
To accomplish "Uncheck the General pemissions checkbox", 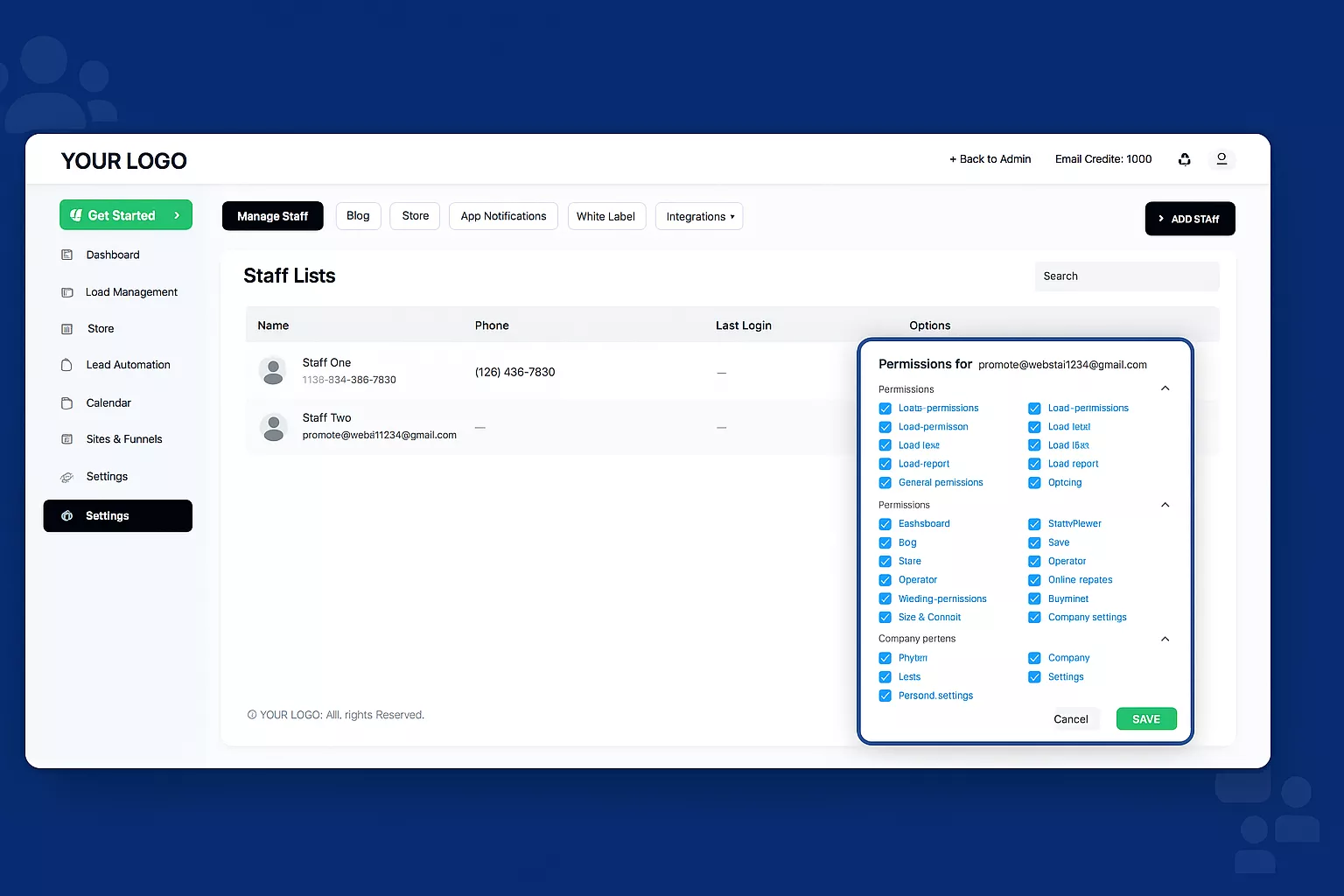I will click(x=885, y=483).
